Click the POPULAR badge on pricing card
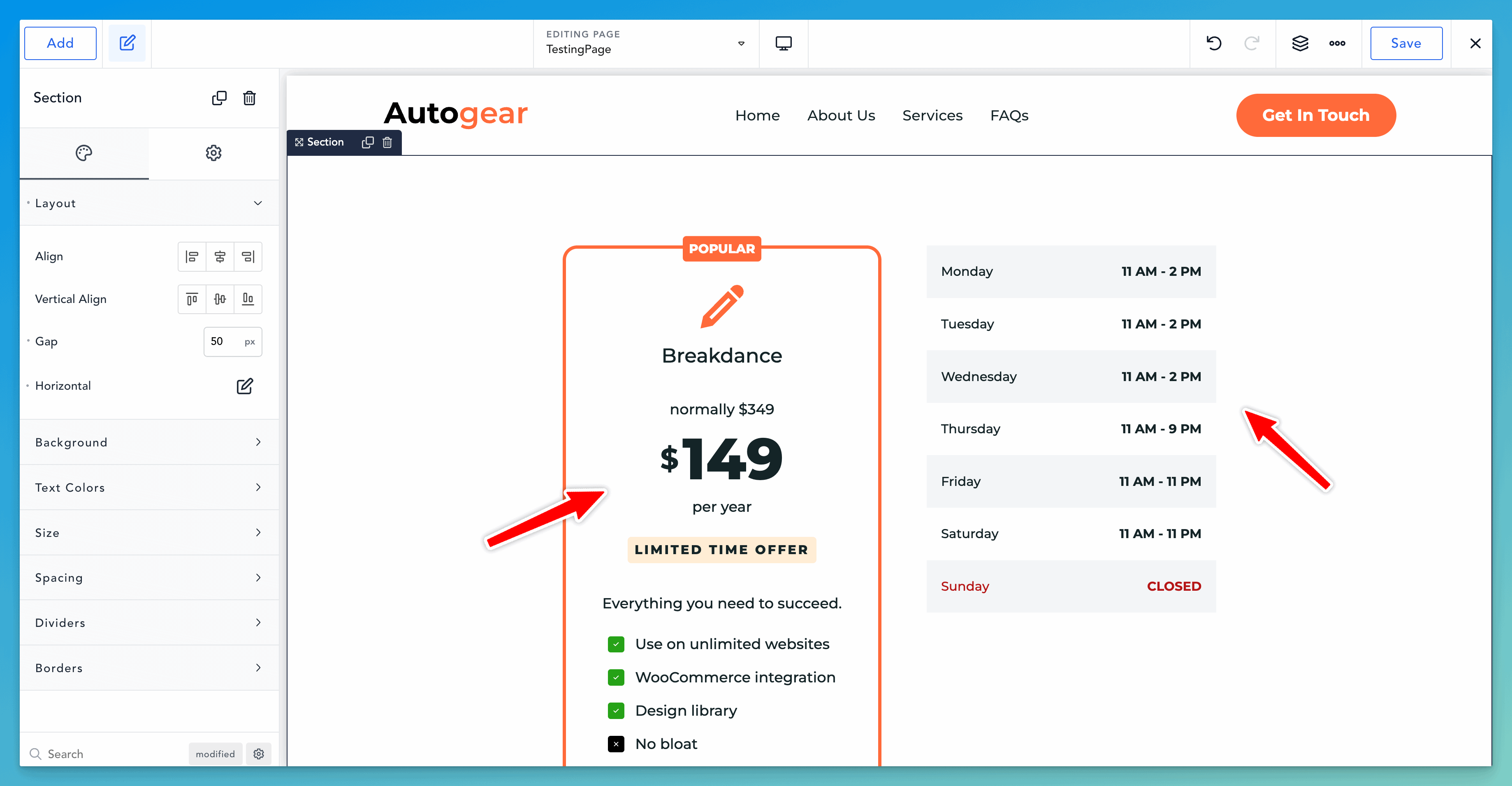 pos(722,248)
